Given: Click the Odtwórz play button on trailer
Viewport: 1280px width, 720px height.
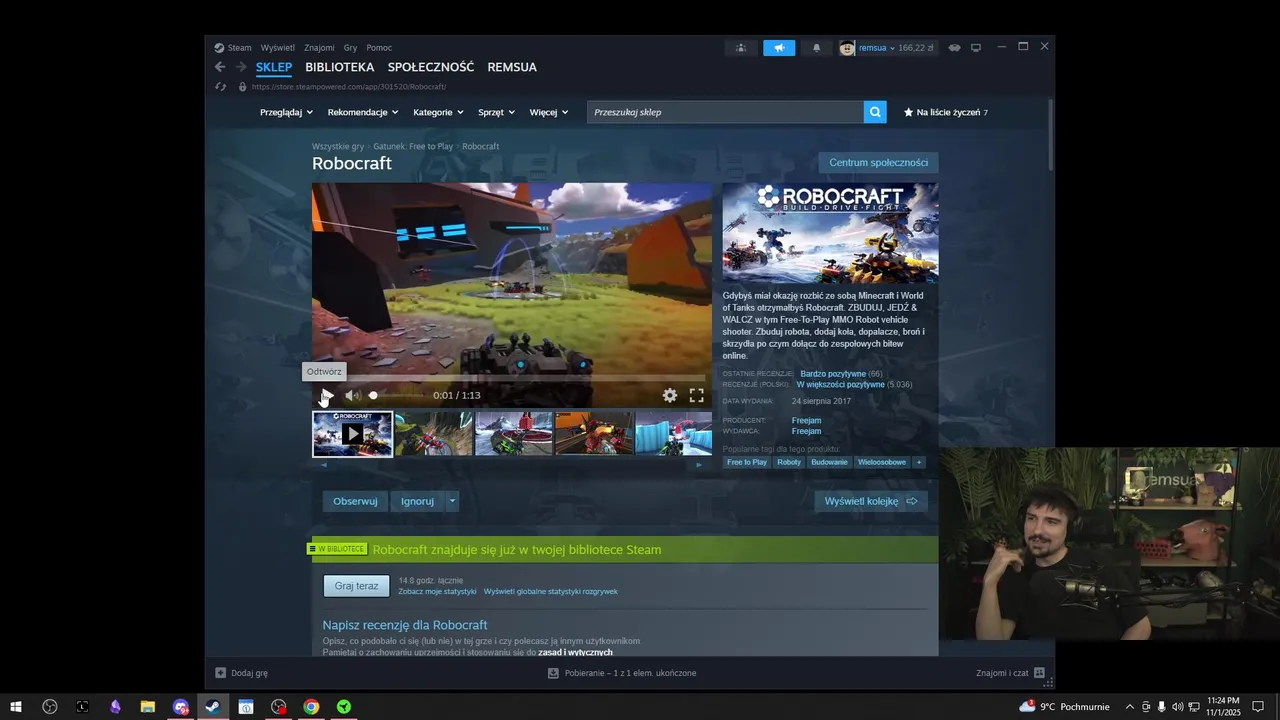Looking at the screenshot, I should point(326,396).
